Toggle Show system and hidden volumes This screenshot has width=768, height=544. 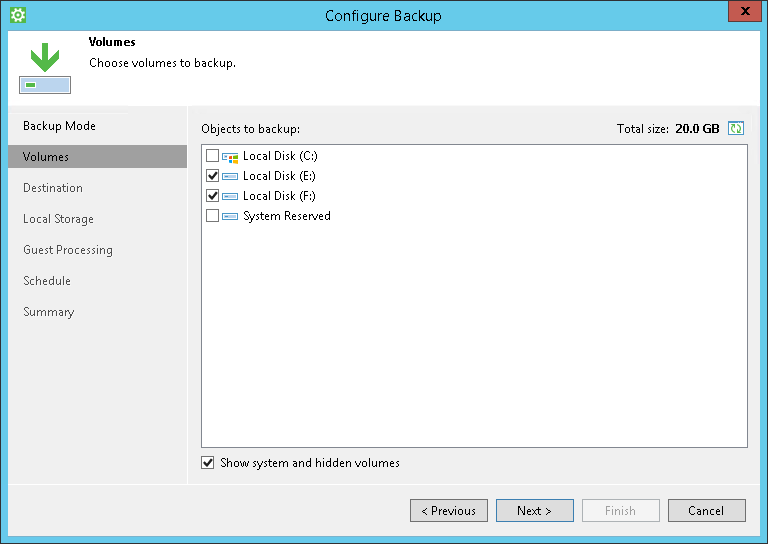pos(208,463)
